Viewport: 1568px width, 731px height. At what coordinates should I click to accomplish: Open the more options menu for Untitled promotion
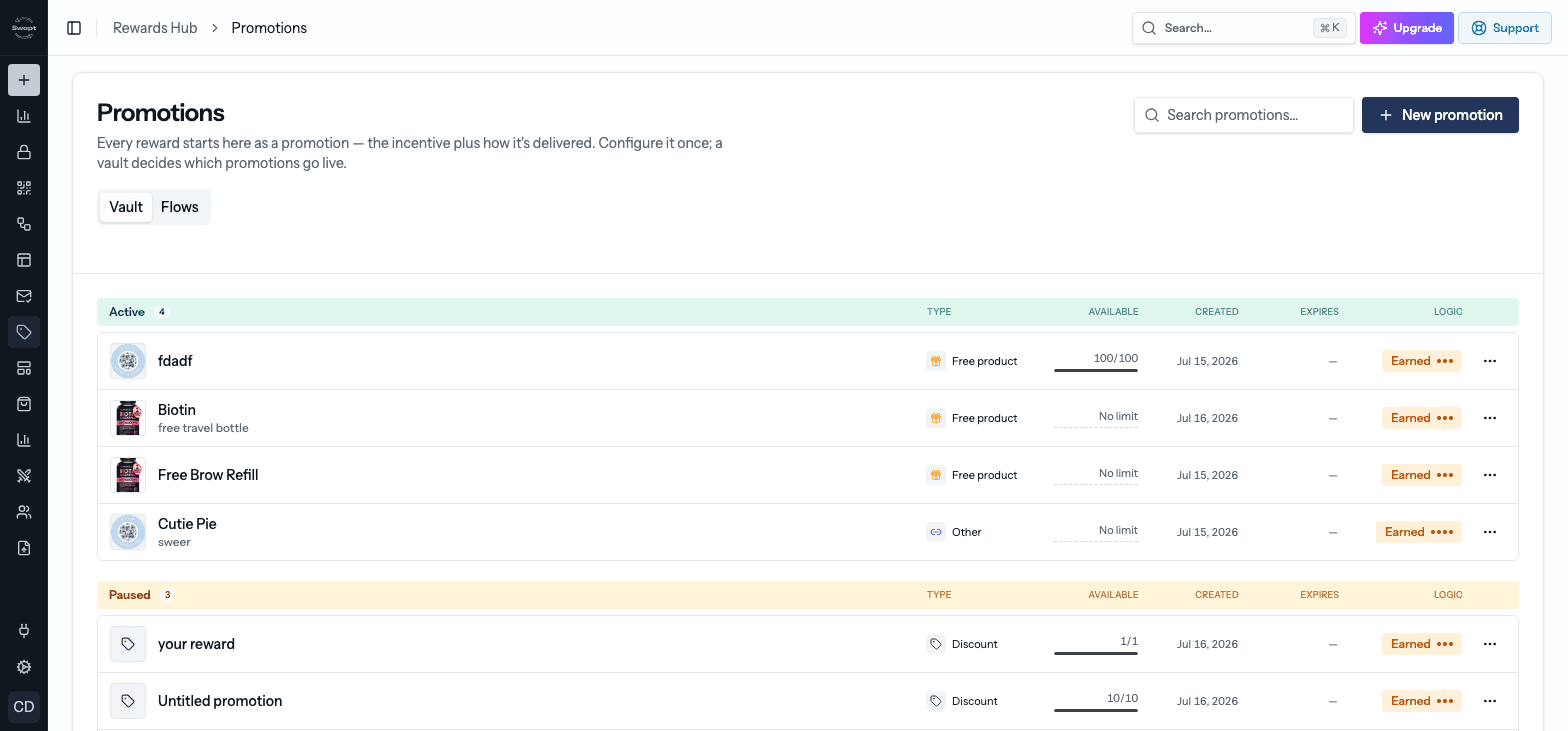tap(1490, 701)
